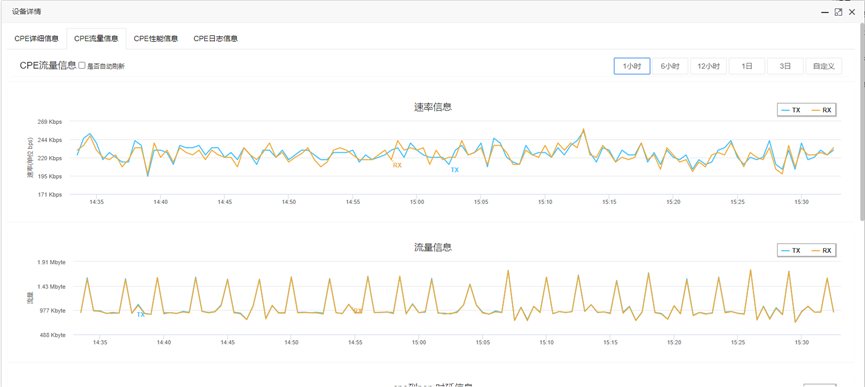Open the CPE性能信息 tab
The height and width of the screenshot is (387, 865).
tap(156, 39)
